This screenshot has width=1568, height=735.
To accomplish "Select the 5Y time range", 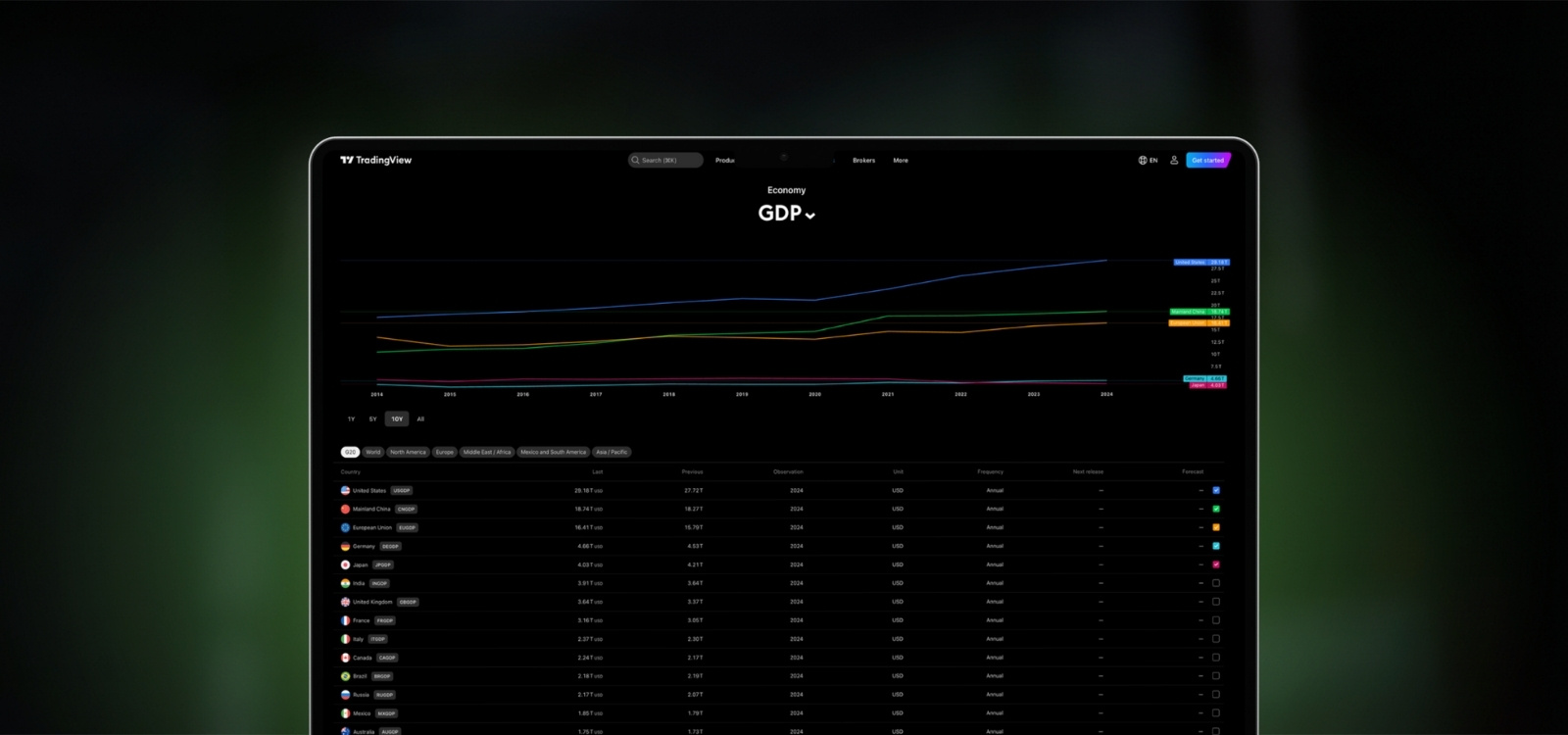I will pos(372,418).
